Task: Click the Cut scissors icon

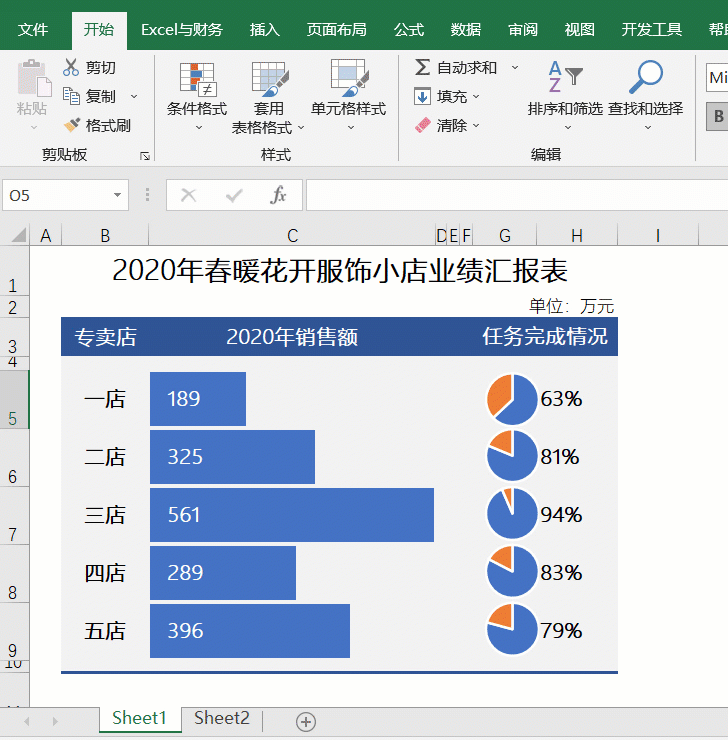Action: point(71,67)
